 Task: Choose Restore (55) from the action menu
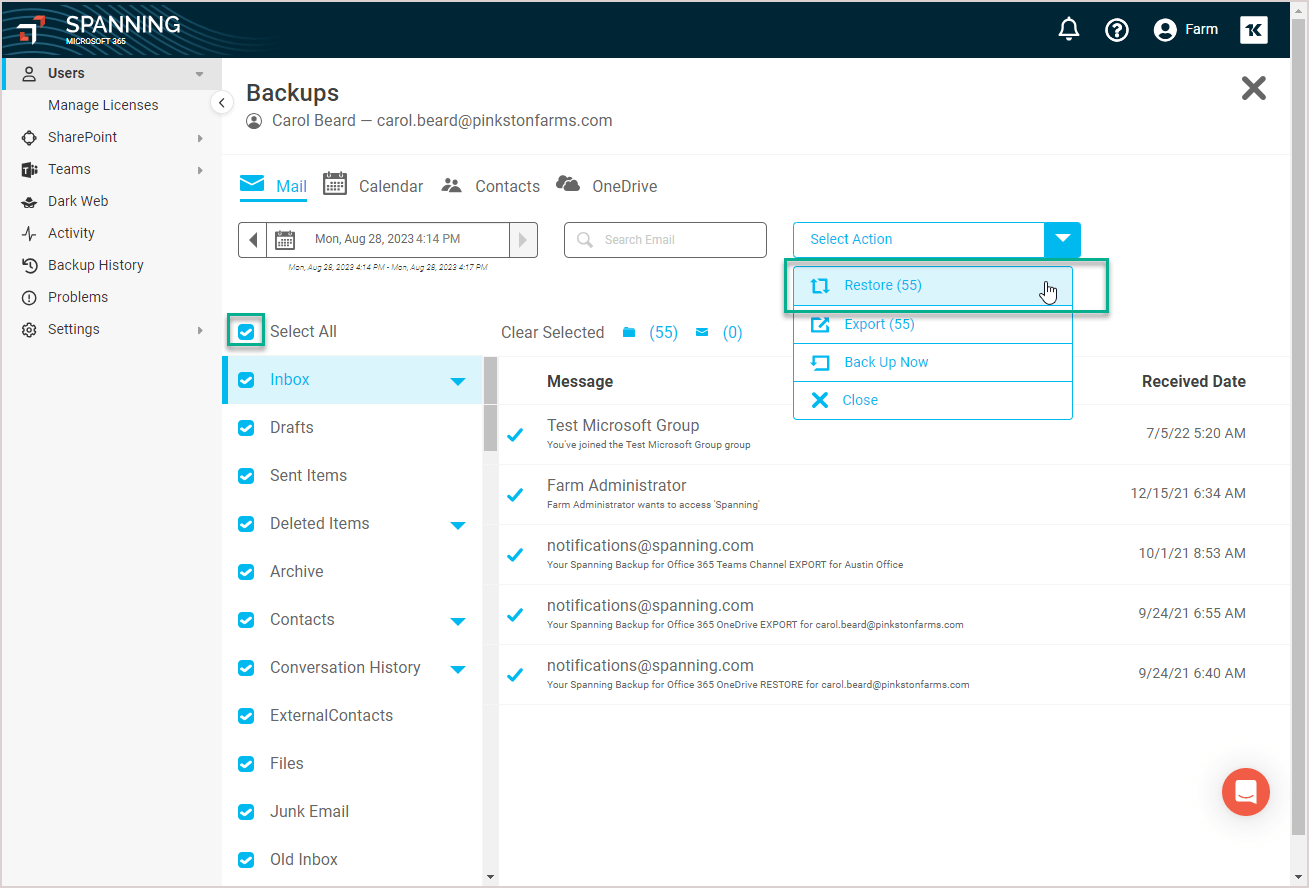click(884, 285)
